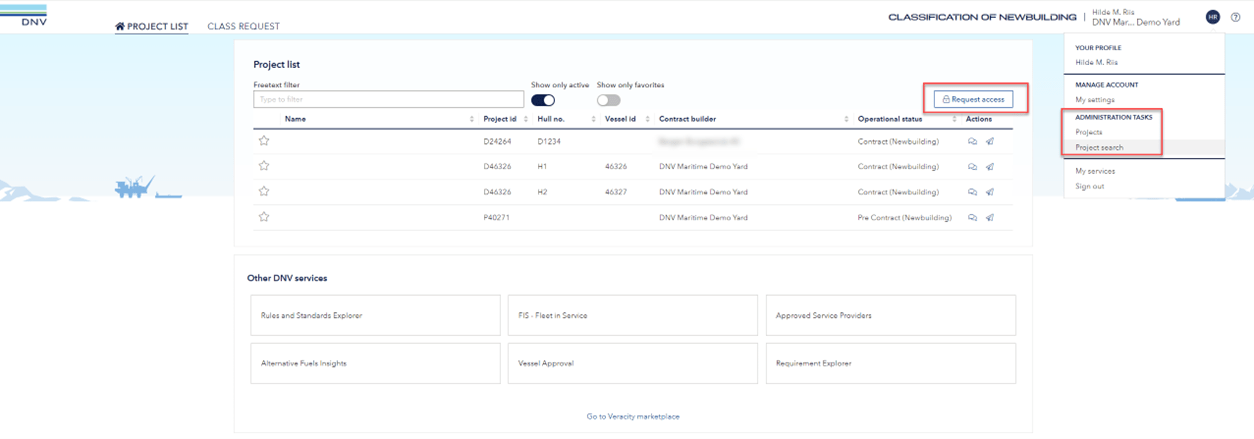The width and height of the screenshot is (1254, 439).
Task: Focus the Freetext filter input field
Action: tap(389, 100)
